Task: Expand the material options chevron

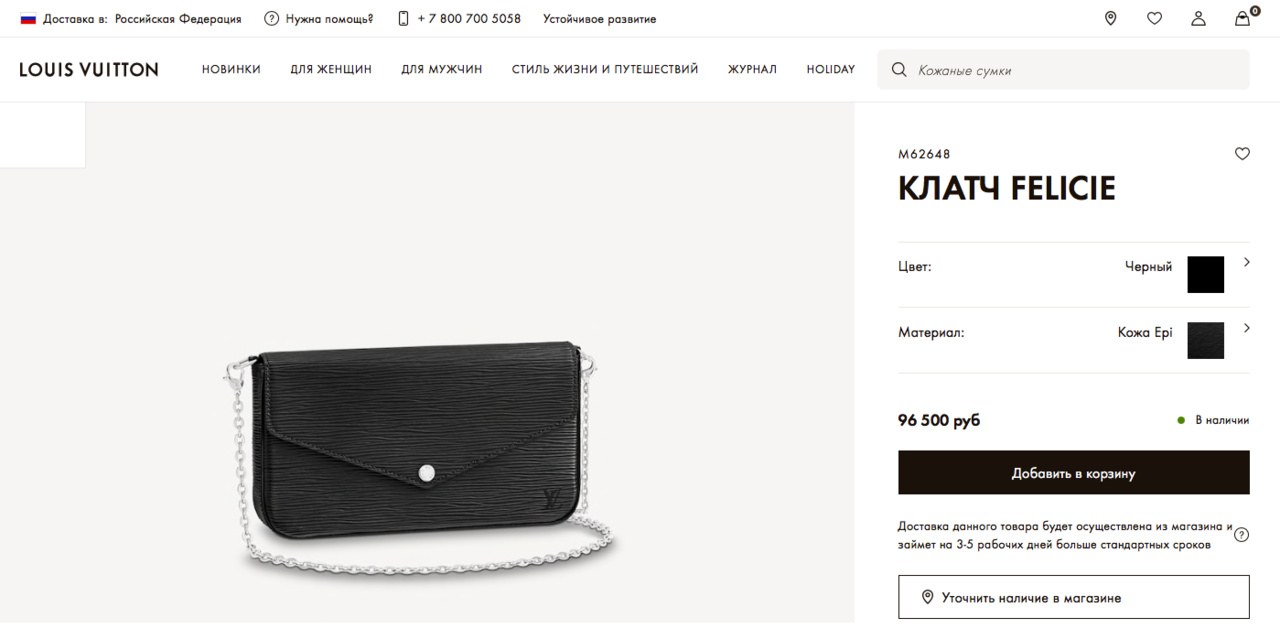Action: point(1247,328)
